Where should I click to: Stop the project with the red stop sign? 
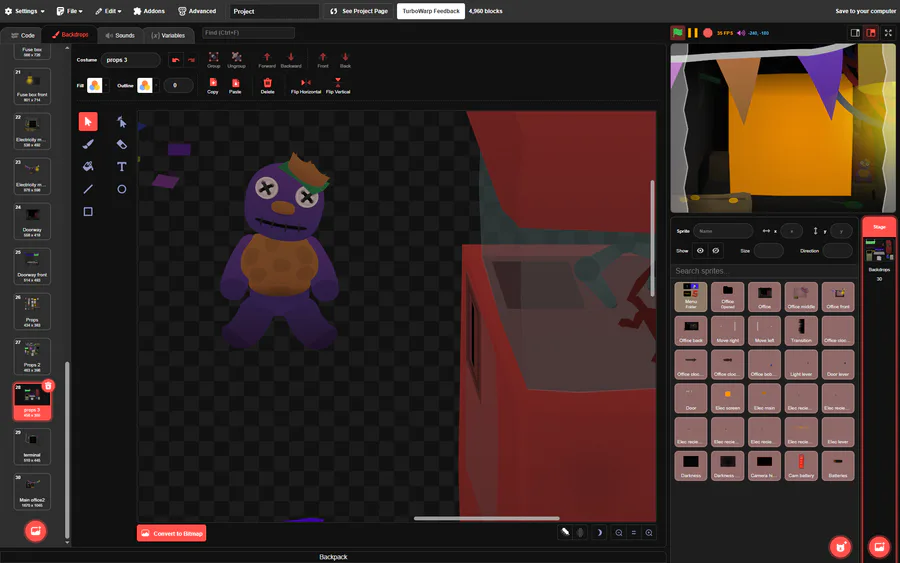(708, 33)
